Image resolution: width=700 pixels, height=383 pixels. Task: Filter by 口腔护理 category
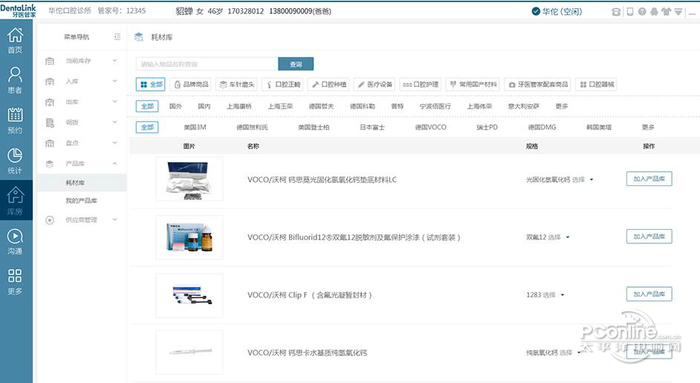421,84
